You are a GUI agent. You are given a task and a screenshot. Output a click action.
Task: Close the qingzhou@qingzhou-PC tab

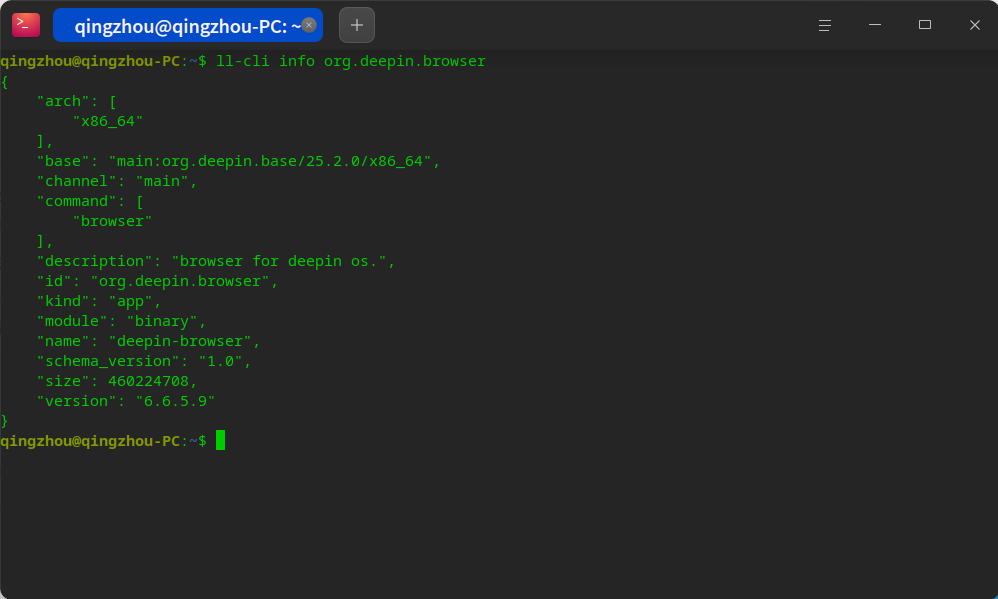click(x=309, y=25)
